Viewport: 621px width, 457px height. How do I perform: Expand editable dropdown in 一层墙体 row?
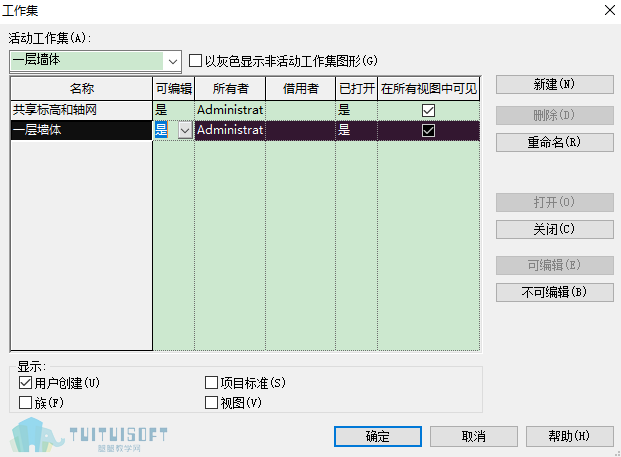click(x=185, y=130)
